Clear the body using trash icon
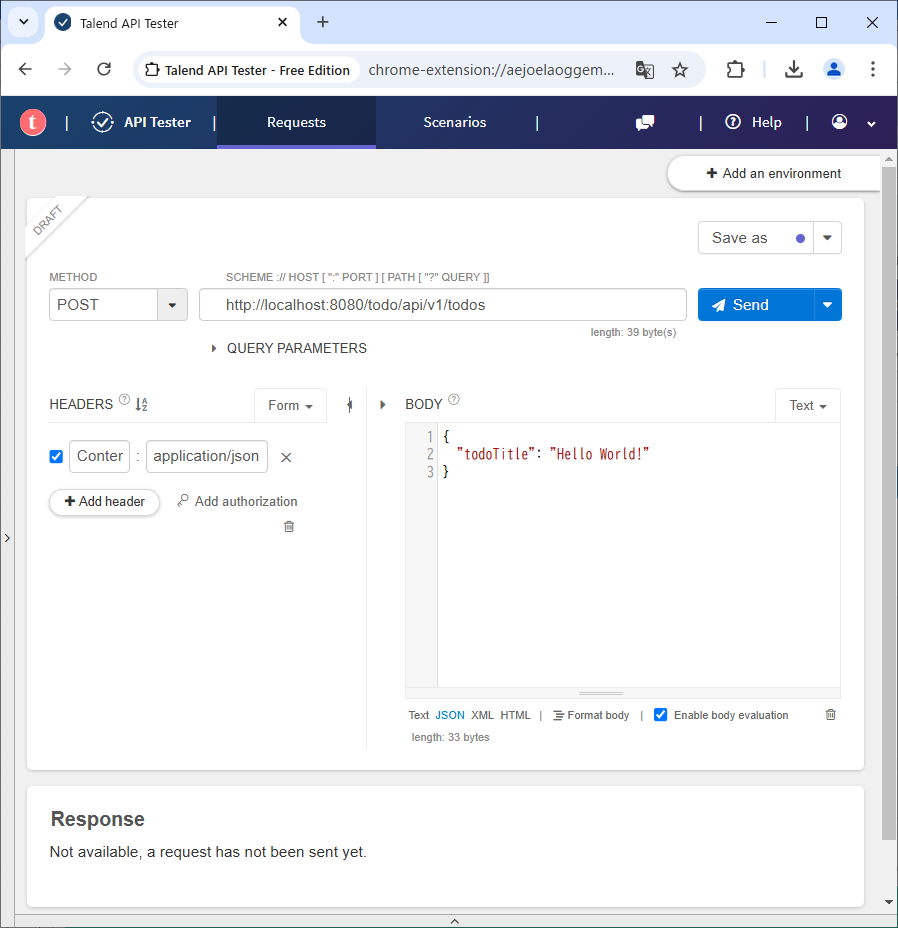The width and height of the screenshot is (898, 928). tap(830, 715)
